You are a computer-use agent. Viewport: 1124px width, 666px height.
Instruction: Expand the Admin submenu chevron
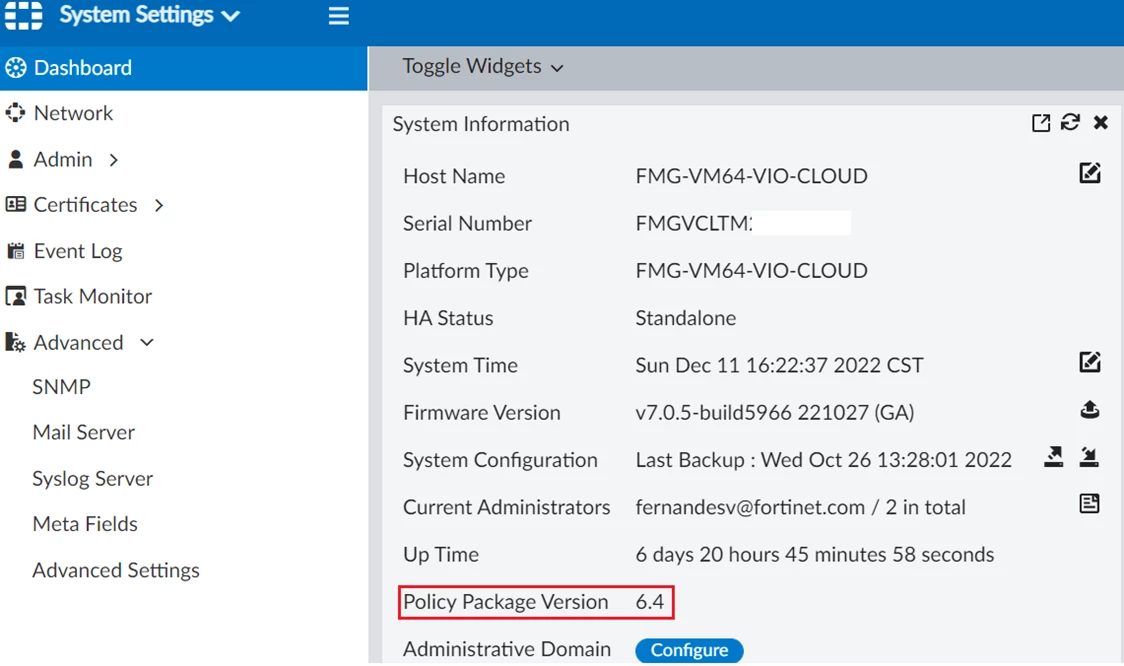(x=113, y=160)
